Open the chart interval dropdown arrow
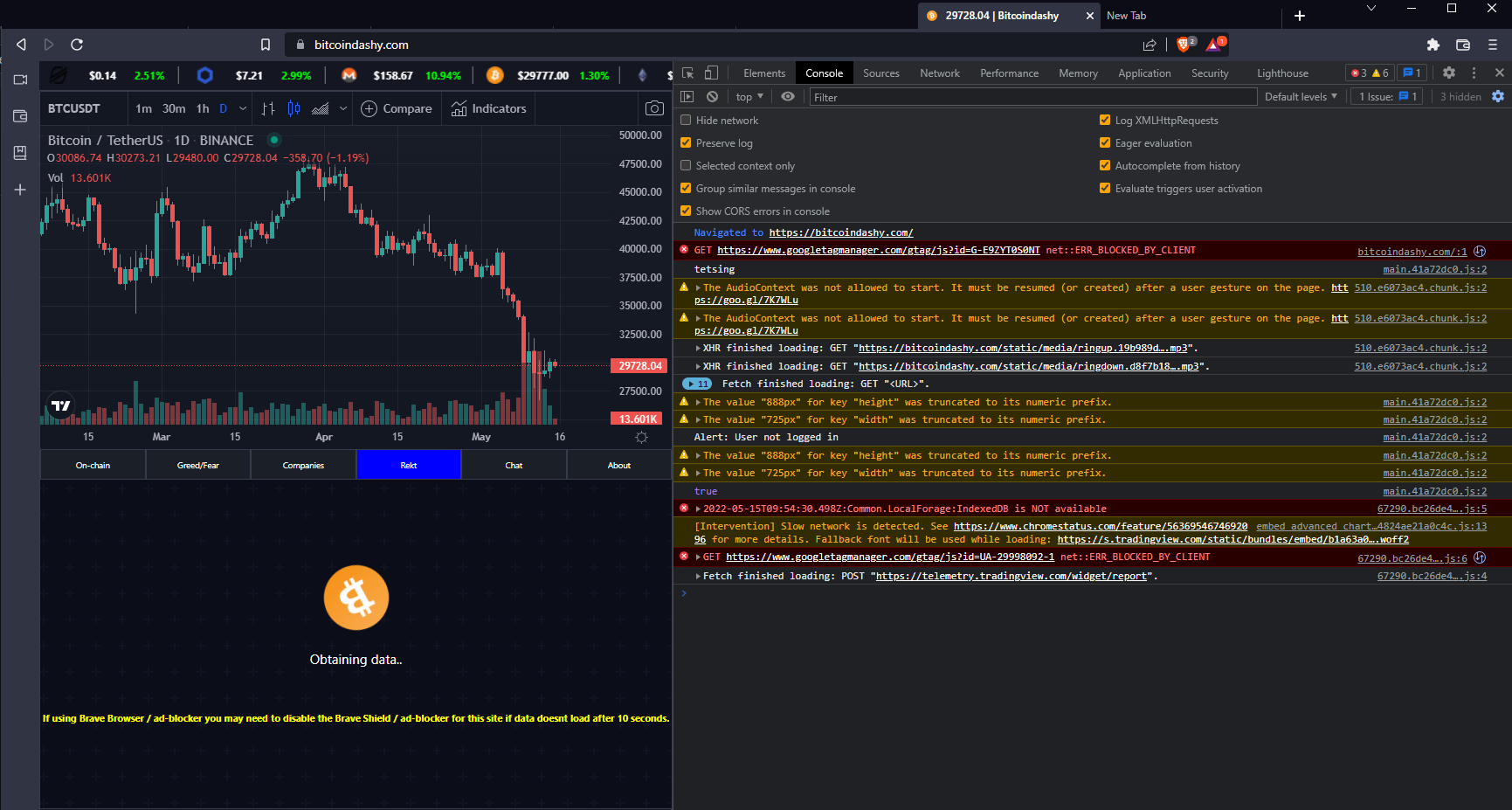 [243, 108]
